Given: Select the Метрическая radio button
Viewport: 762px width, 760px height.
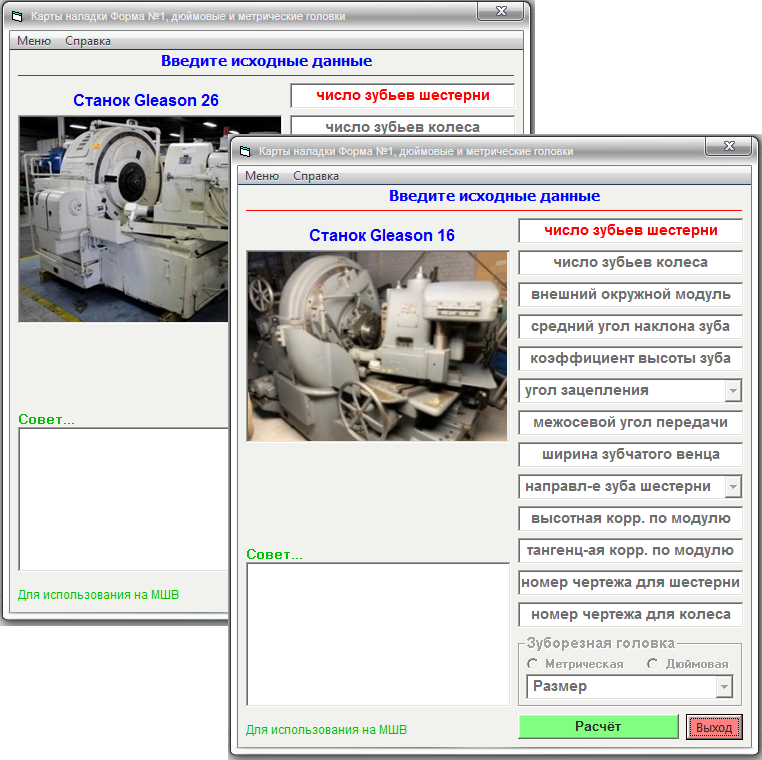Looking at the screenshot, I should (533, 664).
